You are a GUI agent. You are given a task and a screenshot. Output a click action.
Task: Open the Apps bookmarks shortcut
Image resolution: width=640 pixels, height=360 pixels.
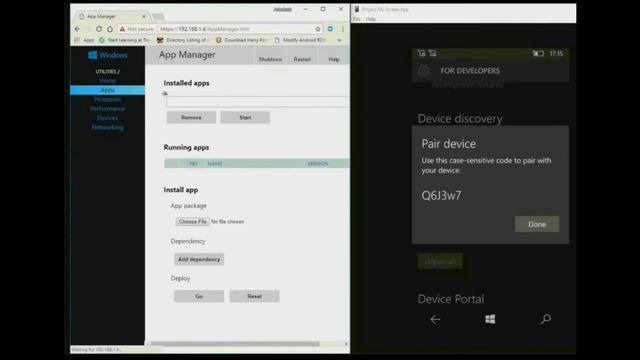(x=85, y=40)
